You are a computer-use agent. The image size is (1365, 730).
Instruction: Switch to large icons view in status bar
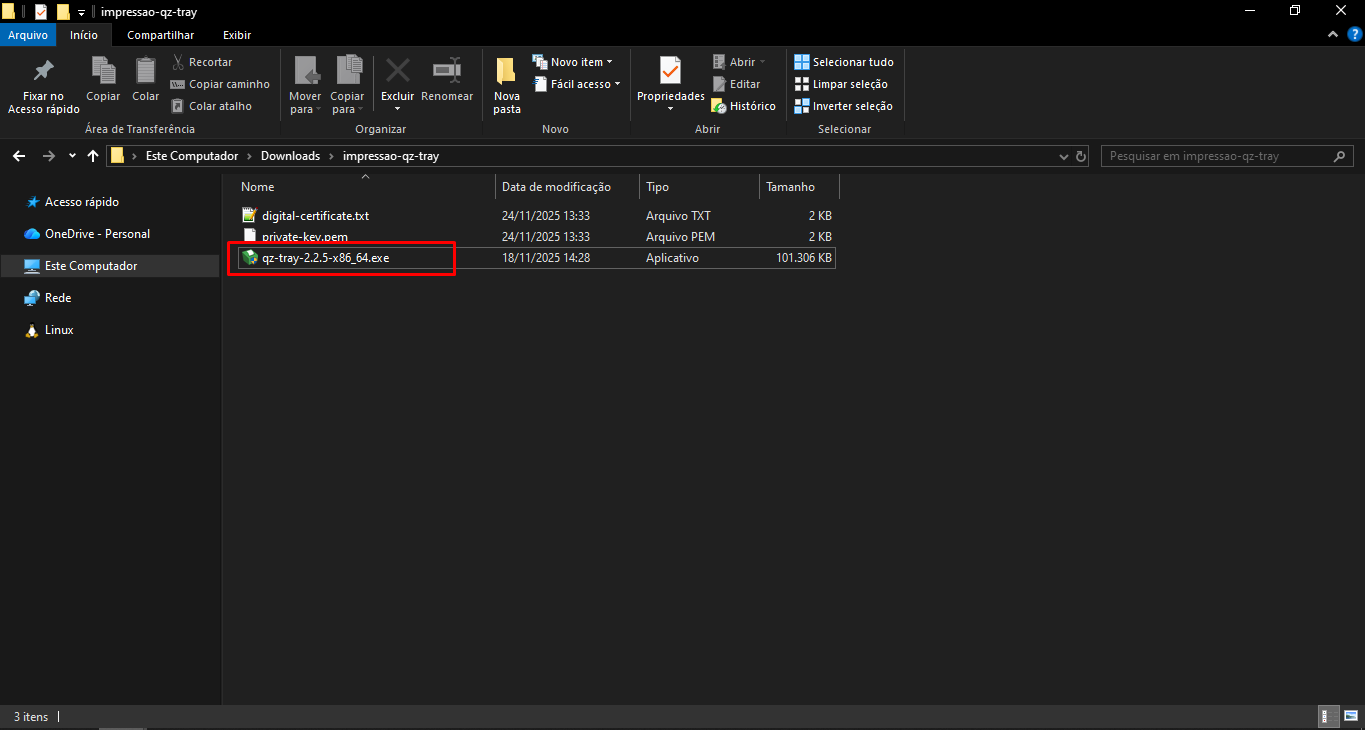point(1350,716)
